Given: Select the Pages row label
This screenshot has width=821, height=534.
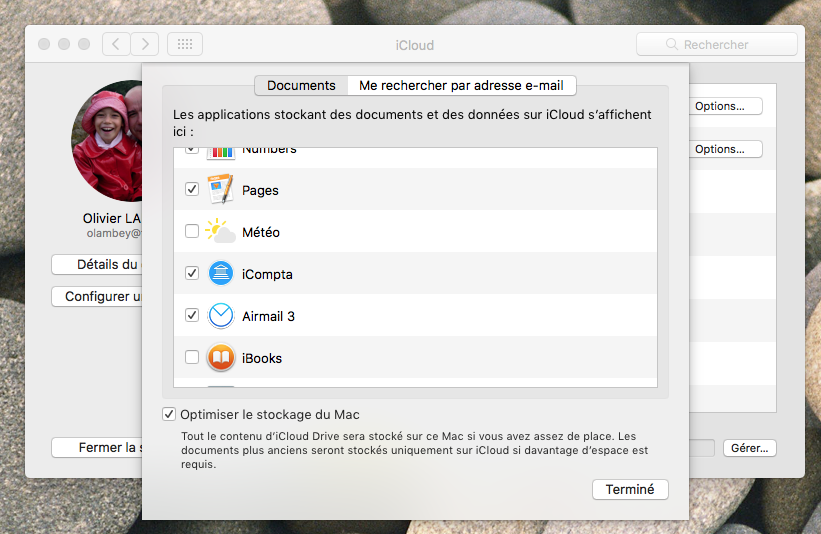Looking at the screenshot, I should click(260, 191).
